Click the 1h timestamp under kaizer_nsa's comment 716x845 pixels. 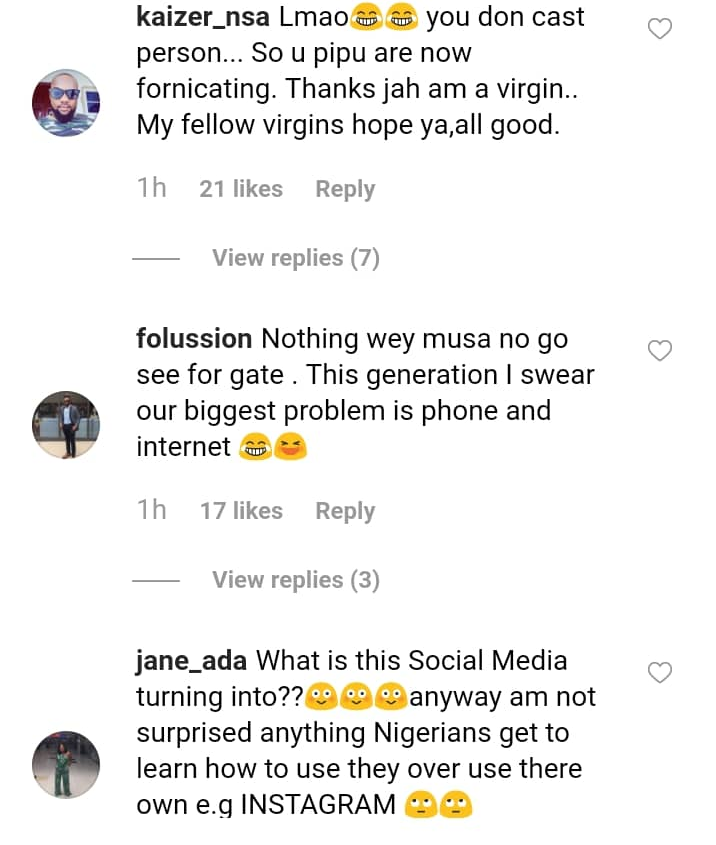point(152,189)
